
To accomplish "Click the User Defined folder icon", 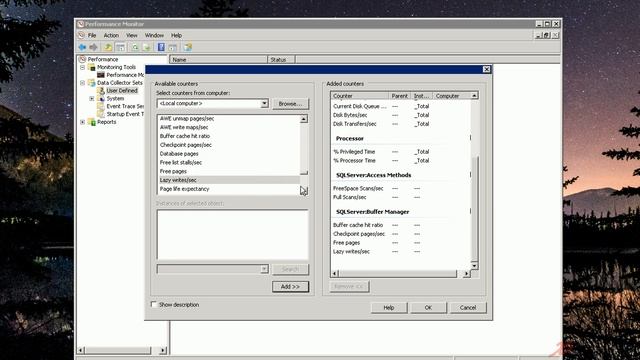I will point(101,91).
